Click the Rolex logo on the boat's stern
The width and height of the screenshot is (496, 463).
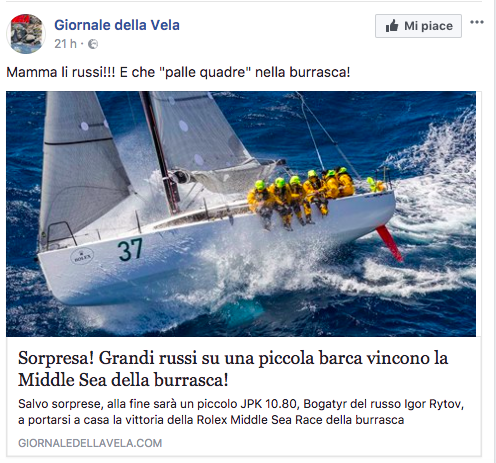pos(82,256)
